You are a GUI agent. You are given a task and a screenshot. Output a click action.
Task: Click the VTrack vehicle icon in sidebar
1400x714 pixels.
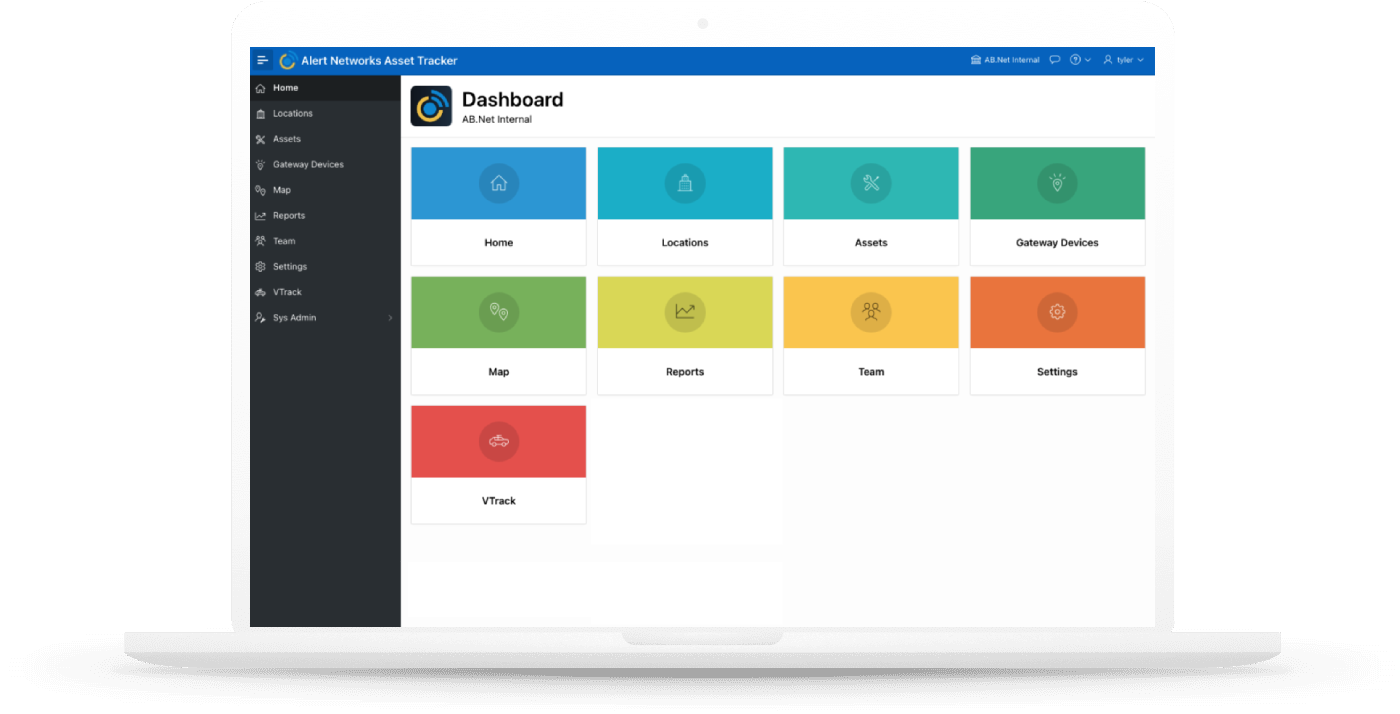(x=260, y=292)
